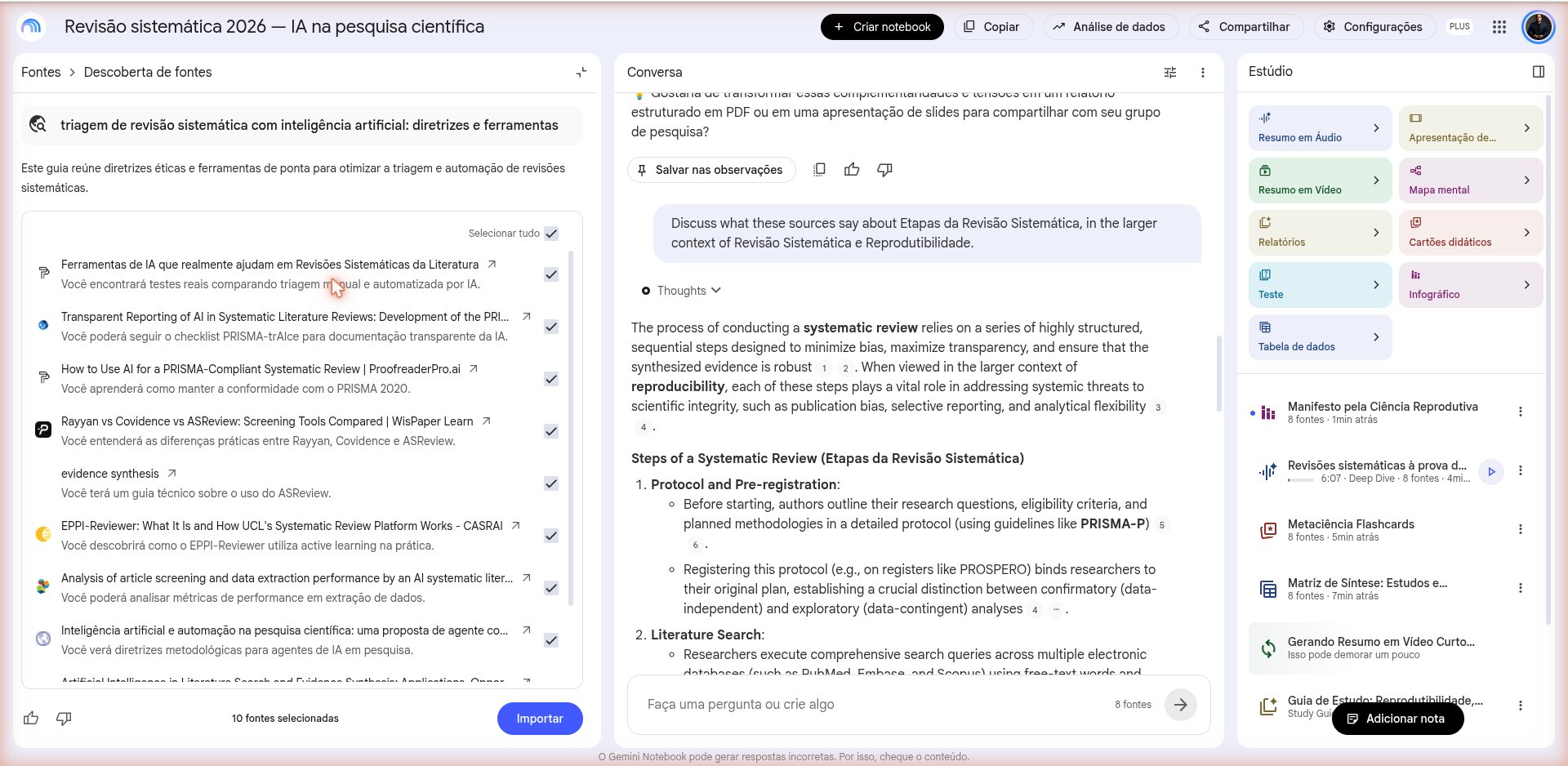The width and height of the screenshot is (1568, 766).
Task: Click the Importar button
Action: [540, 719]
